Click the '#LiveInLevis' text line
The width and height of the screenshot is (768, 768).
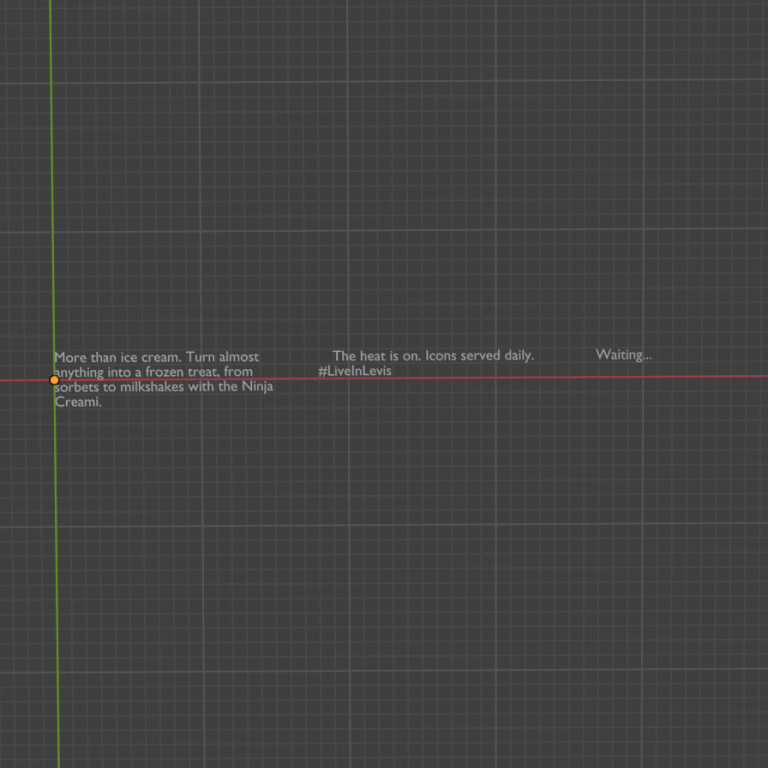click(x=355, y=371)
